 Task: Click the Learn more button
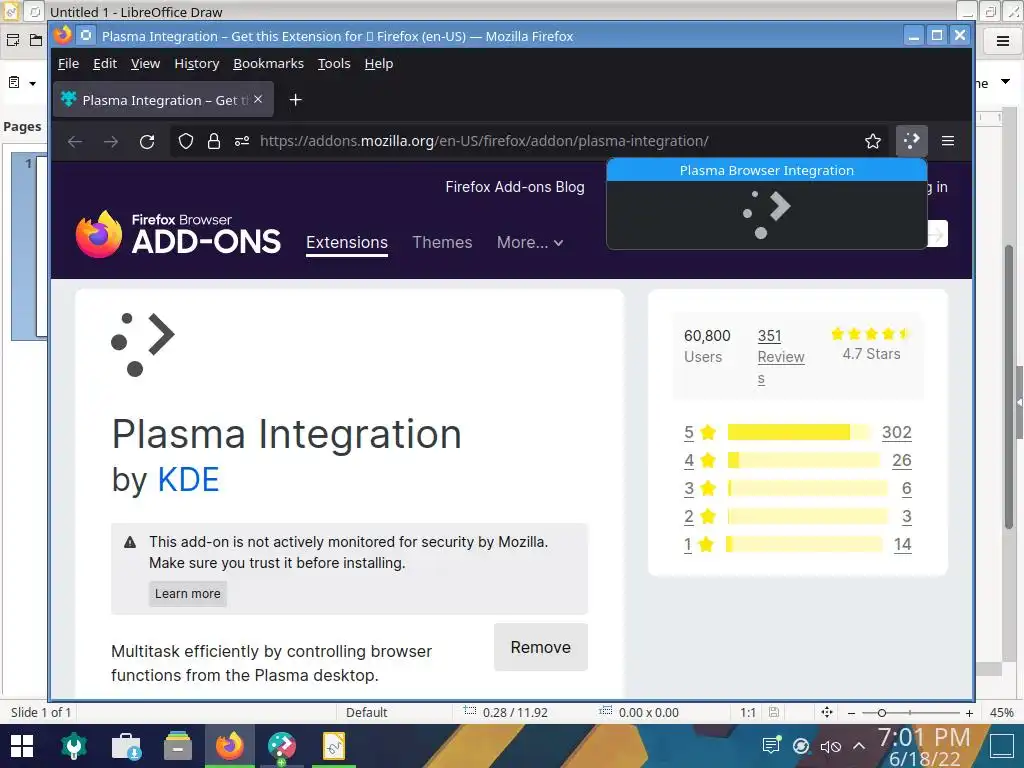click(187, 594)
